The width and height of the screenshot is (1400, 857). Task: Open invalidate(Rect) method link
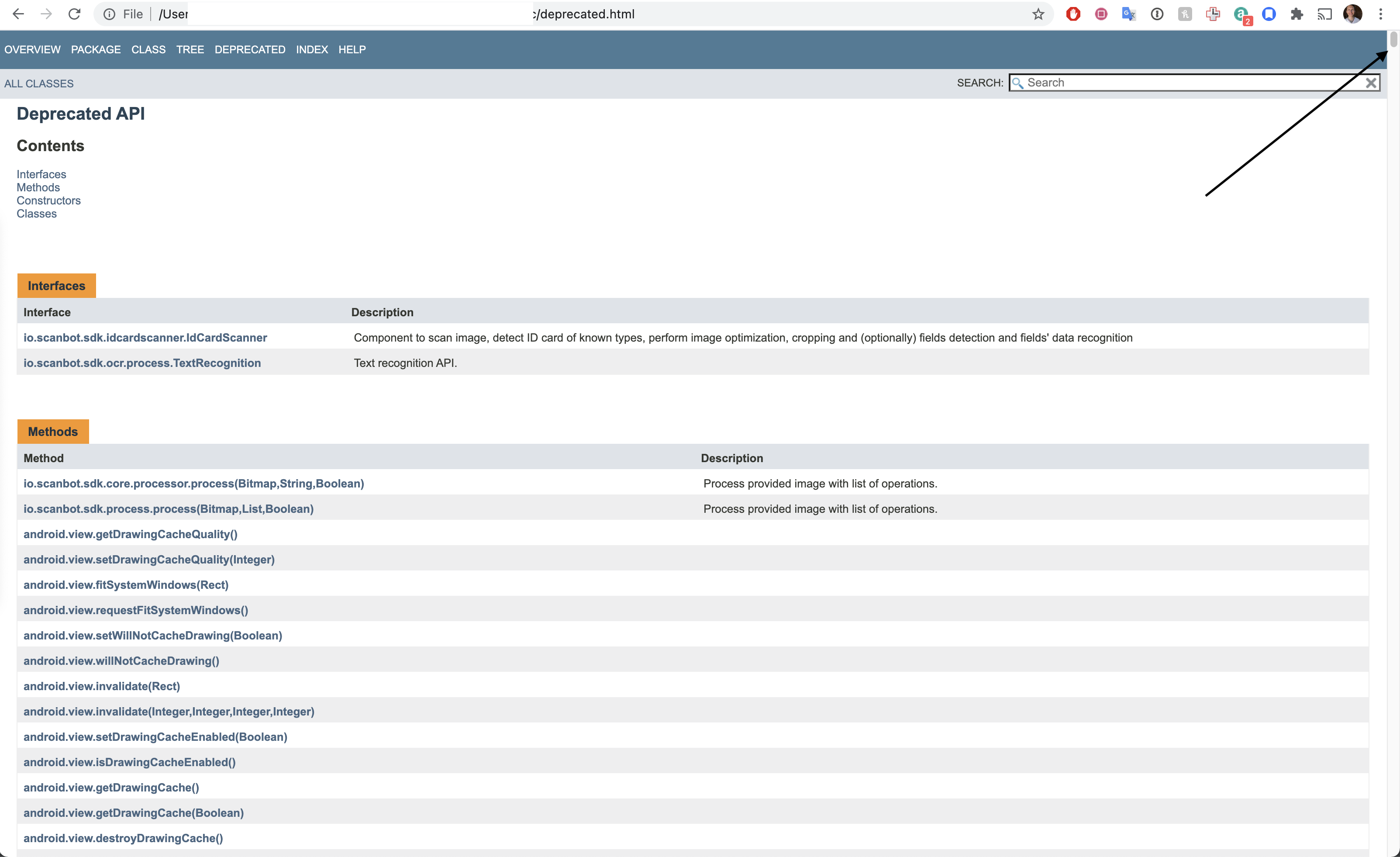pos(102,687)
